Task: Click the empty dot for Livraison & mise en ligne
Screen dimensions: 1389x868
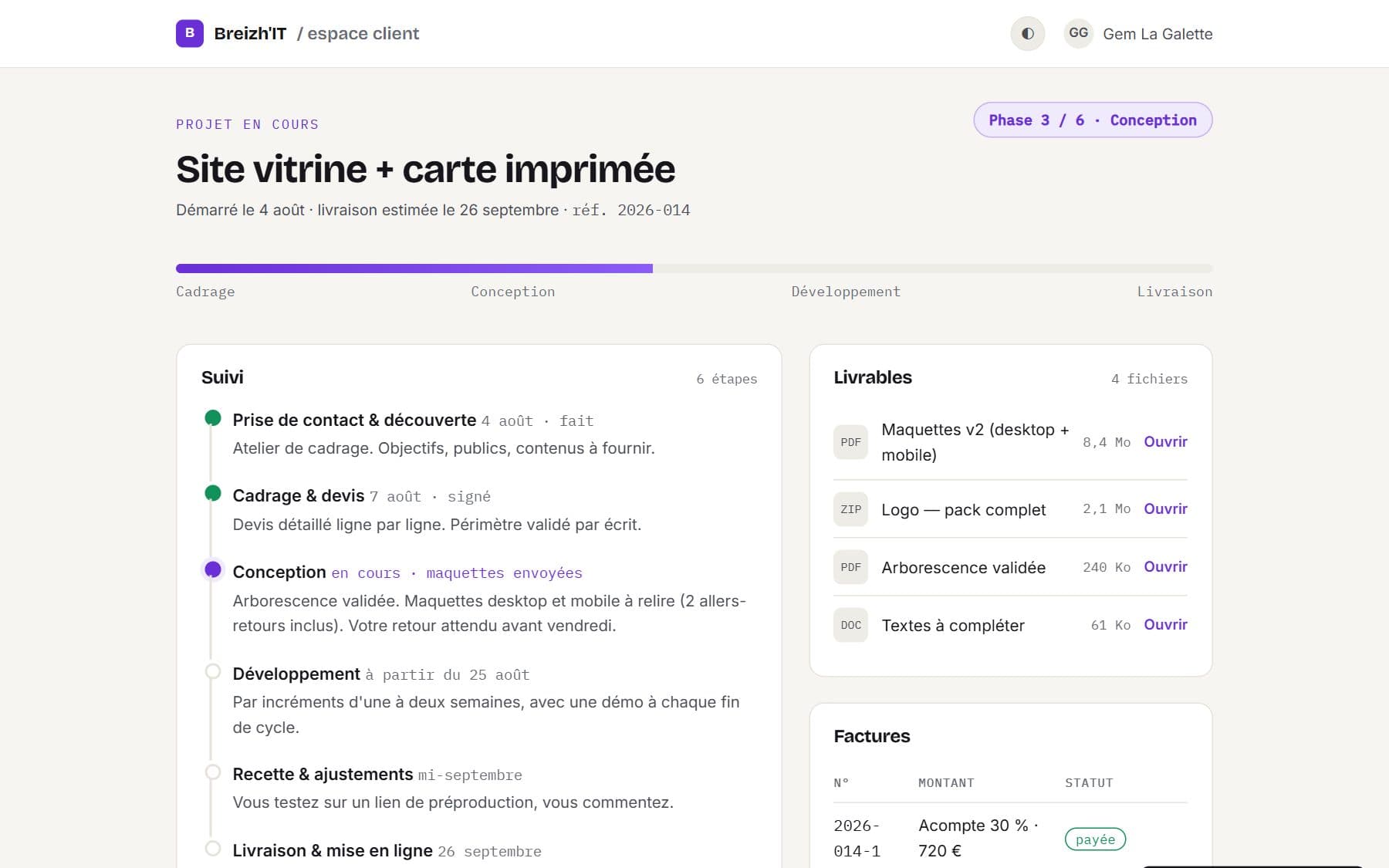Action: [x=213, y=848]
